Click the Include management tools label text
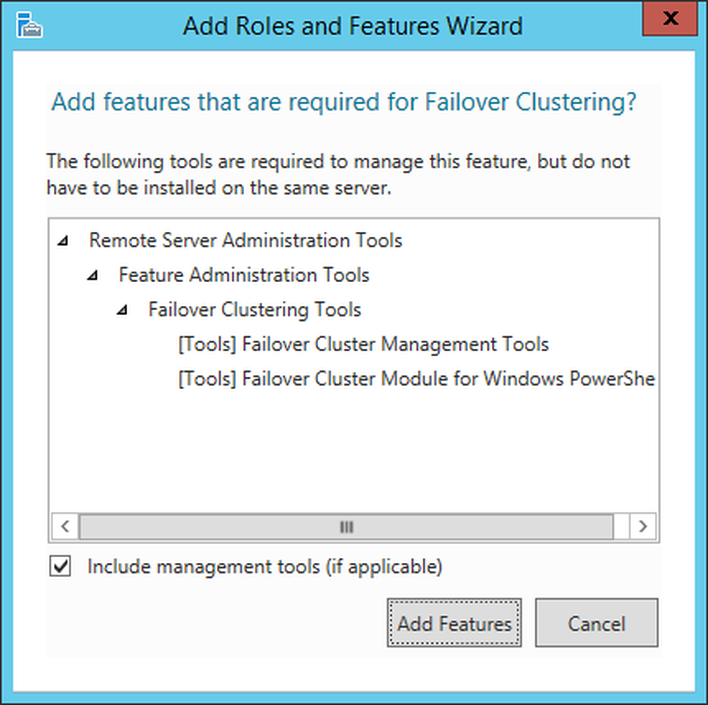 tap(265, 566)
